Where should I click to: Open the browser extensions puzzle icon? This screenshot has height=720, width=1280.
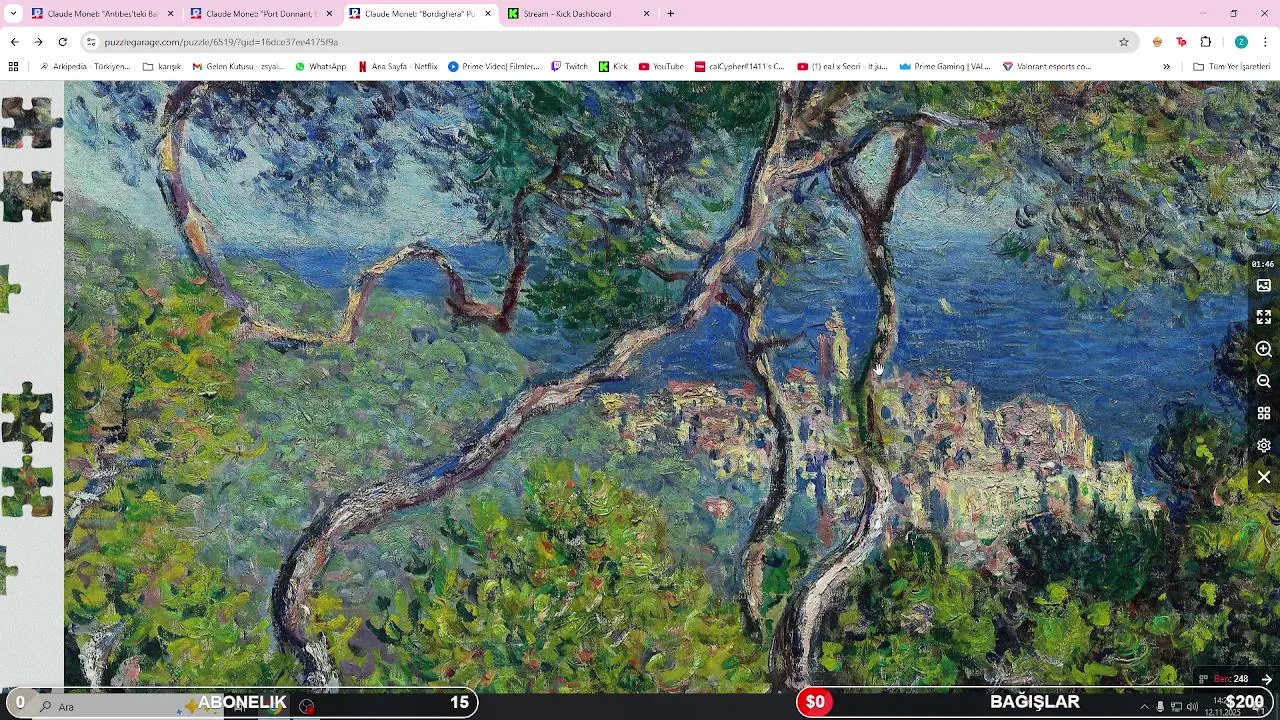click(1205, 42)
